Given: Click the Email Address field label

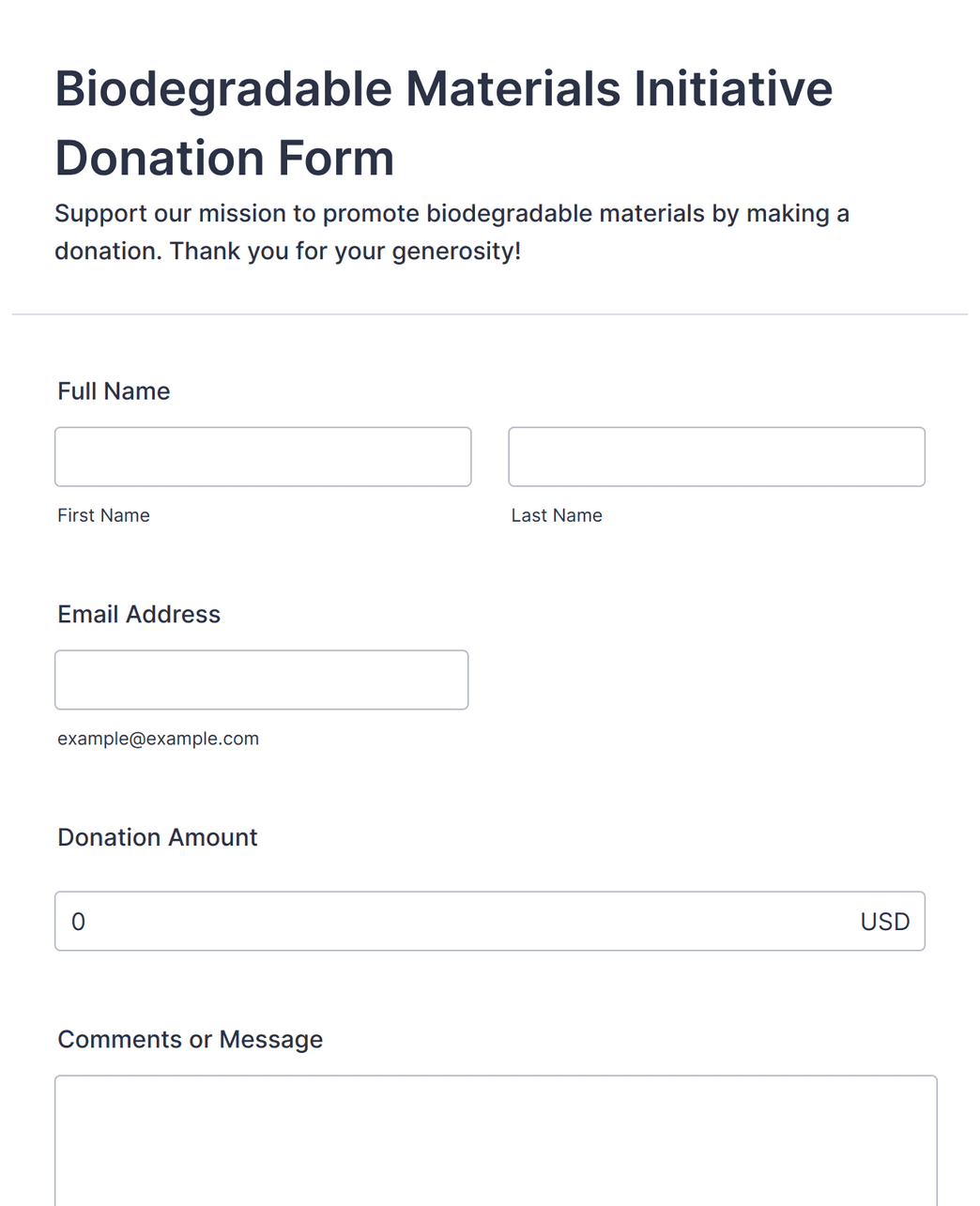Looking at the screenshot, I should [139, 614].
